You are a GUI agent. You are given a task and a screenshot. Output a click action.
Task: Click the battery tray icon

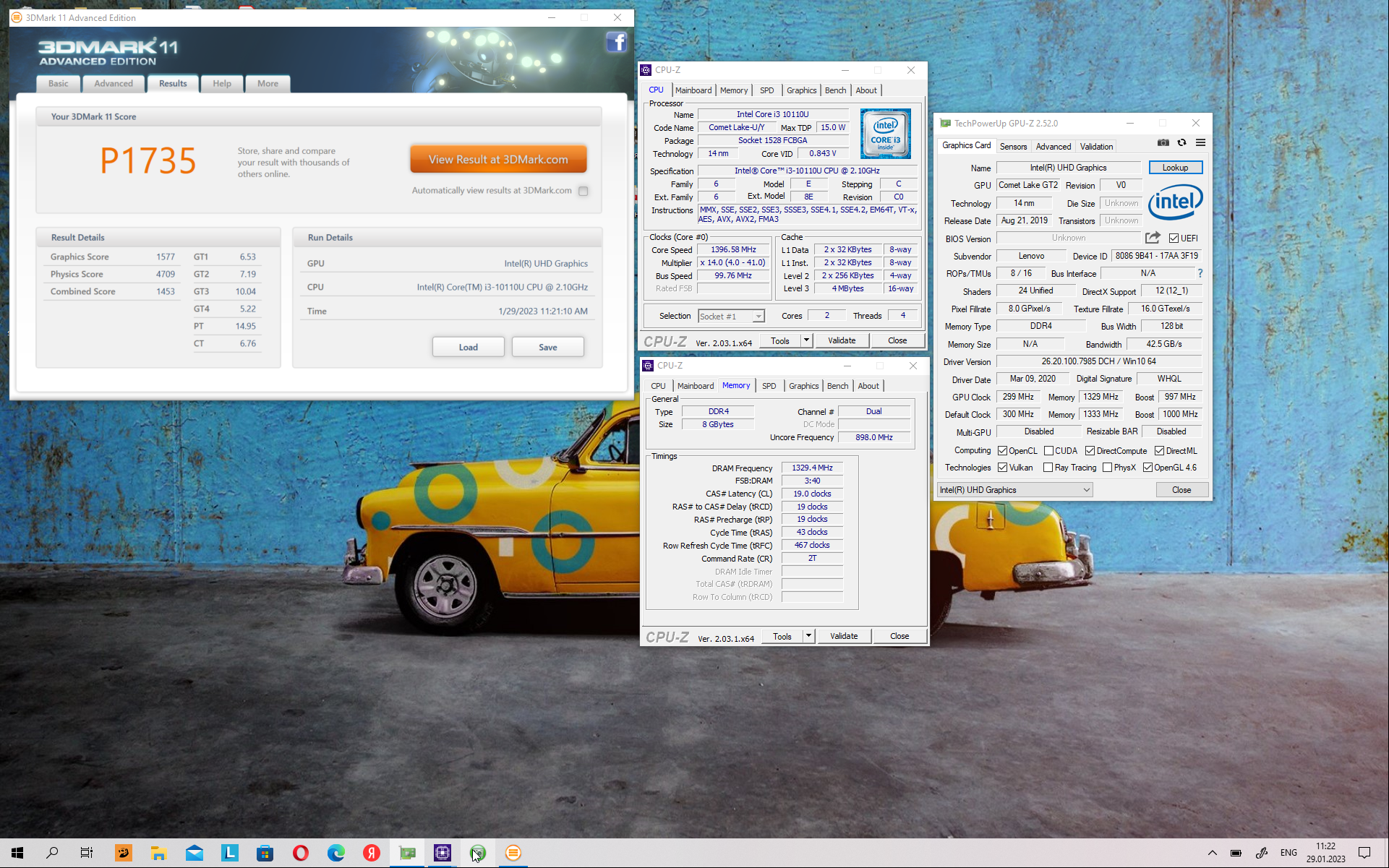click(1236, 853)
